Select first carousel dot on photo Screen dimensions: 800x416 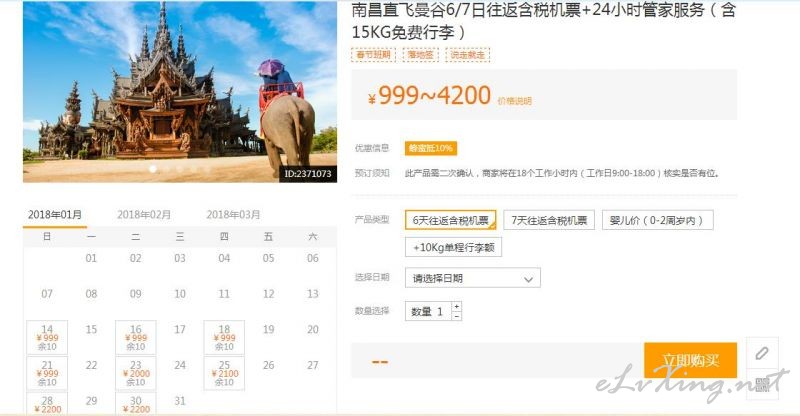(x=153, y=169)
